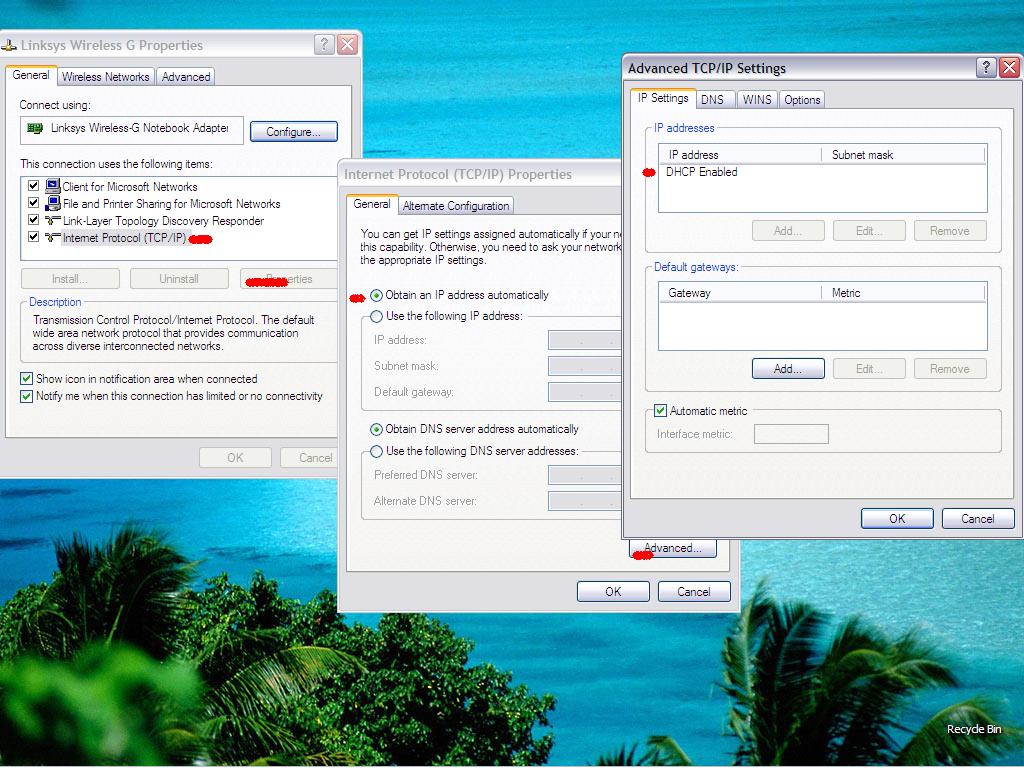This screenshot has height=768, width=1024.
Task: Click Linksys Wireless G Properties title bar icon
Action: point(8,45)
